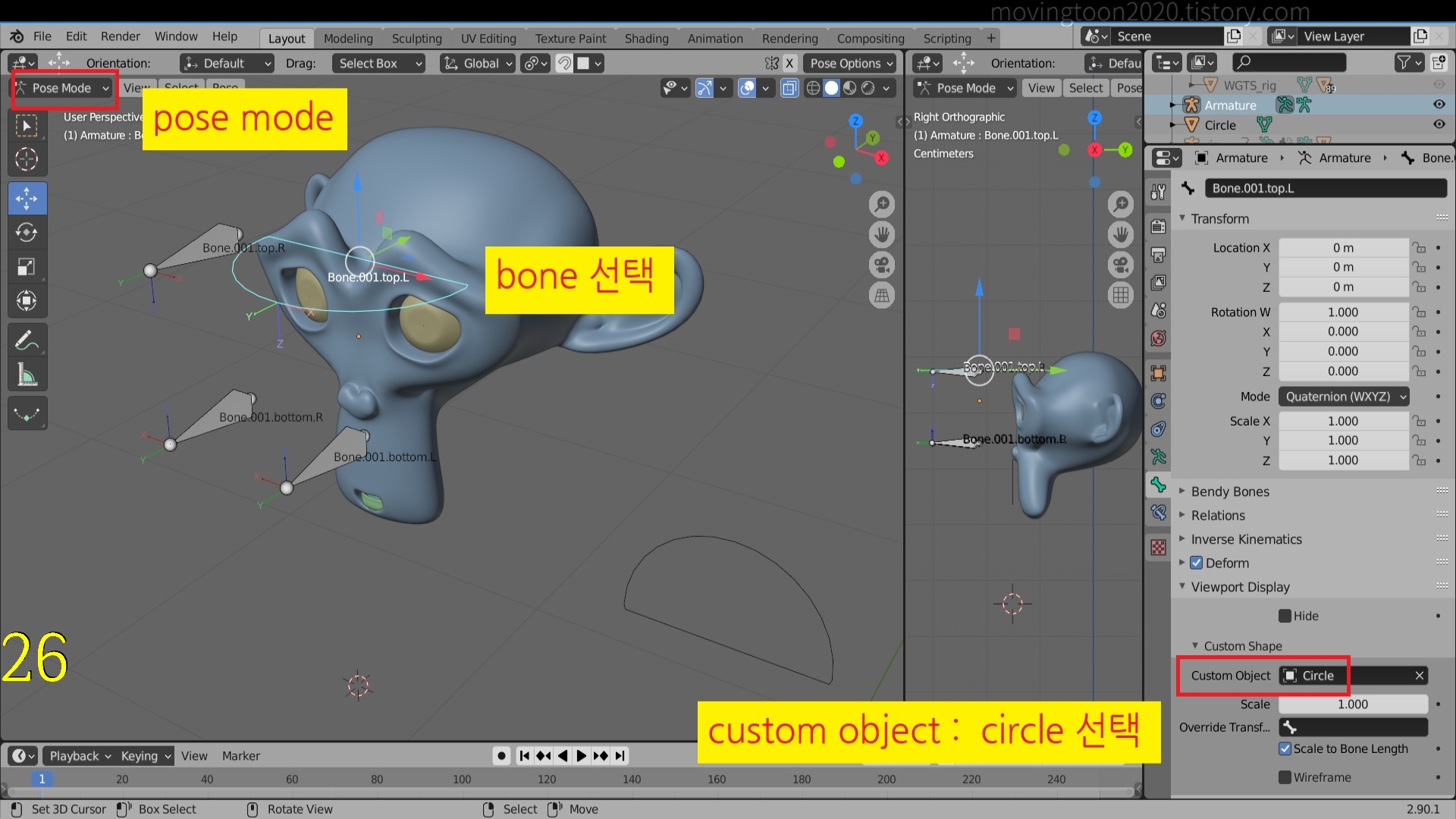Viewport: 1456px width, 819px height.
Task: Select the Measure tool
Action: click(27, 375)
